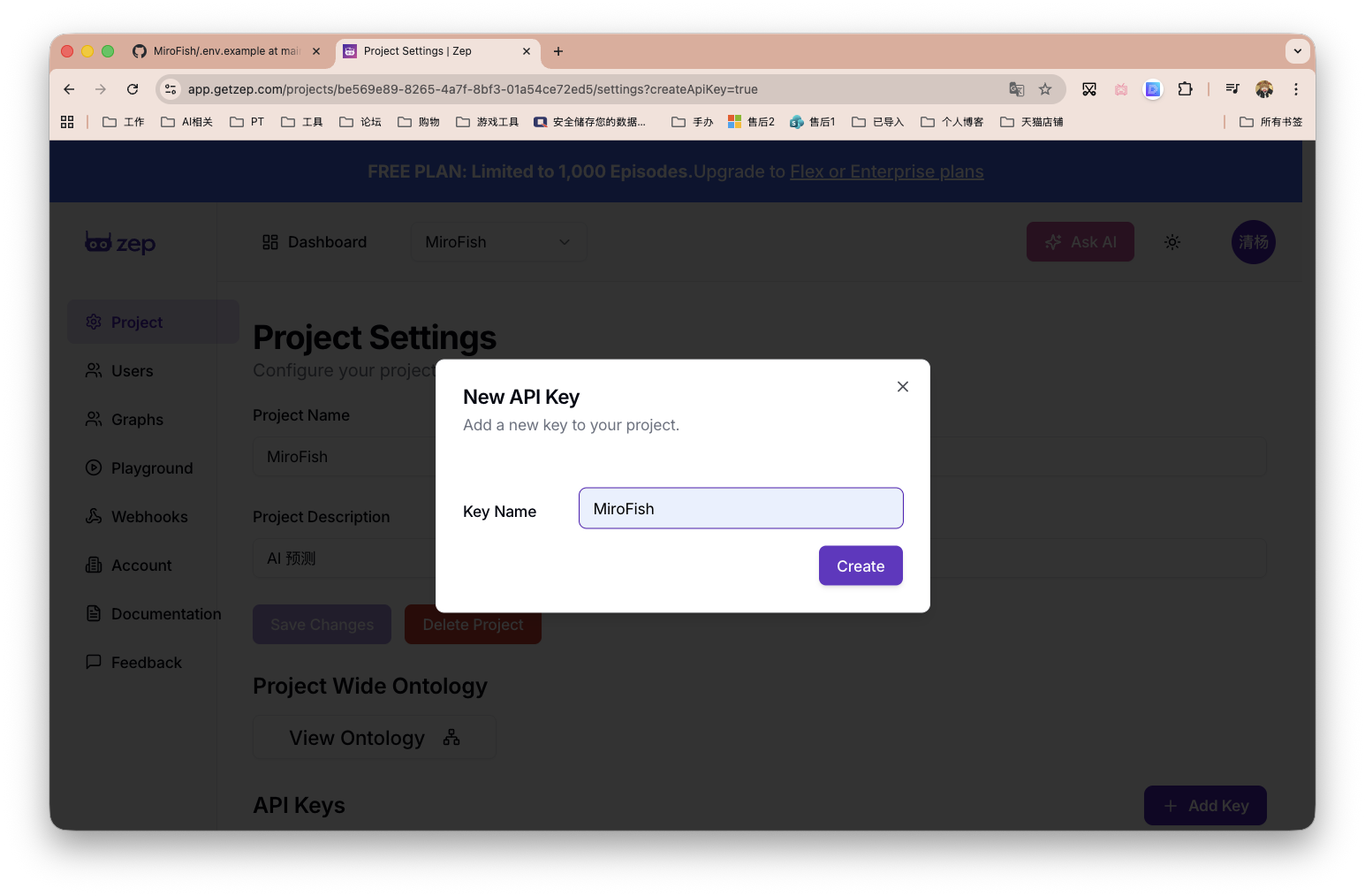
Task: Click the Zep logo icon
Action: tap(98, 241)
